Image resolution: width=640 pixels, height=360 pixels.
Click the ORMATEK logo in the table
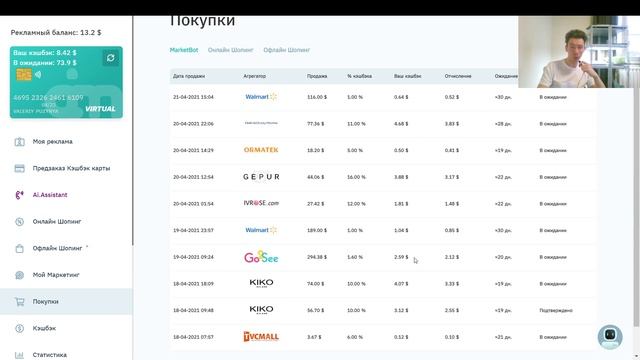pyautogui.click(x=261, y=150)
